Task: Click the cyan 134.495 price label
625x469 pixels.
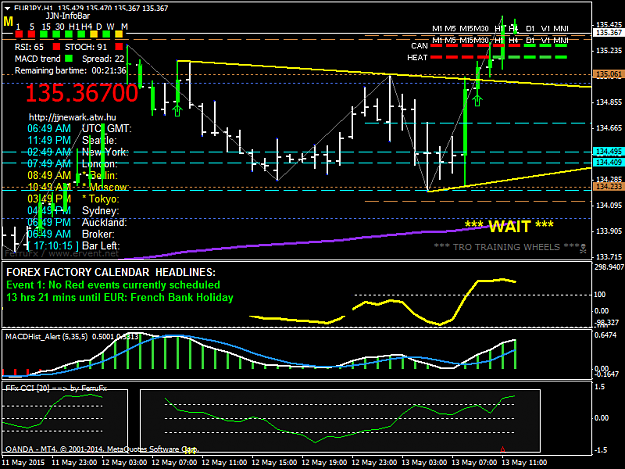Action: pyautogui.click(x=608, y=151)
